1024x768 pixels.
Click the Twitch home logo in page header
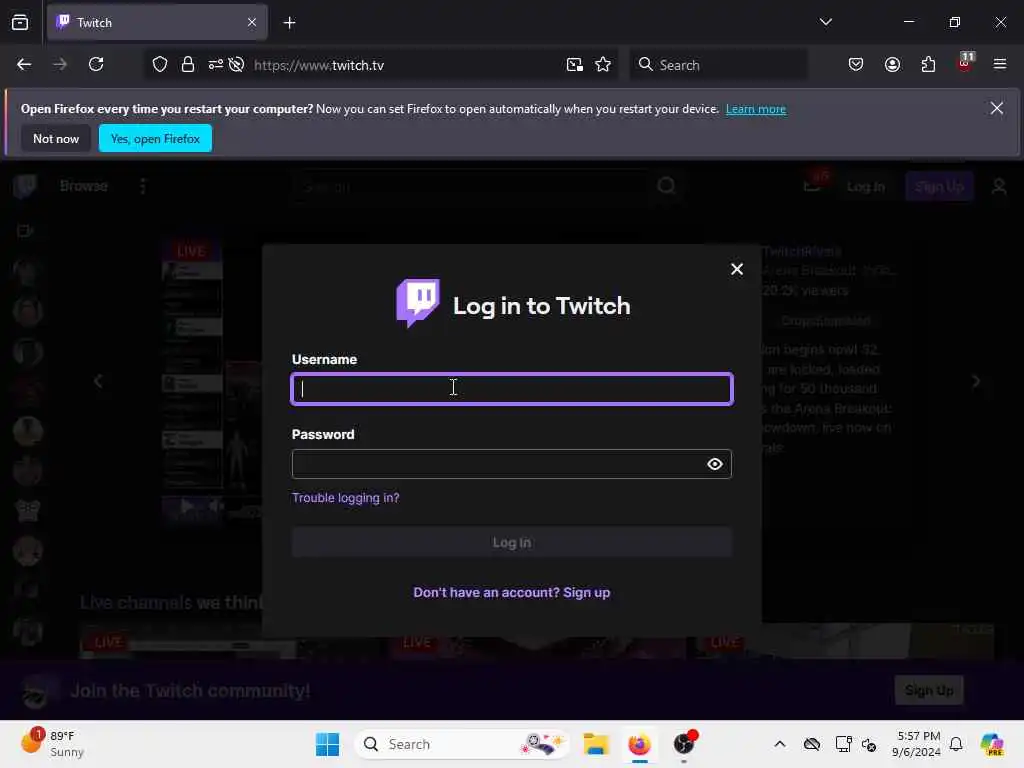coord(25,186)
